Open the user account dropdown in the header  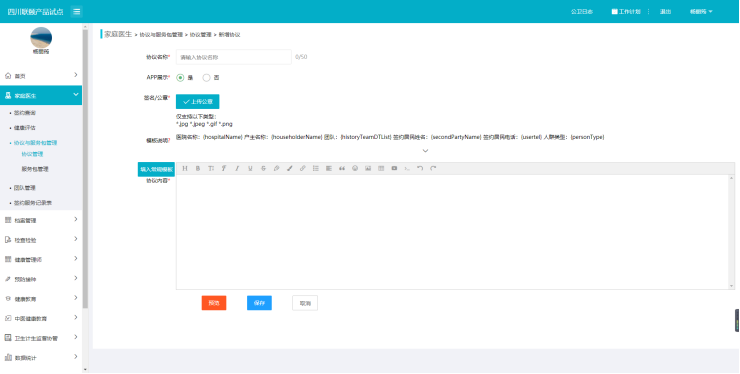701,12
